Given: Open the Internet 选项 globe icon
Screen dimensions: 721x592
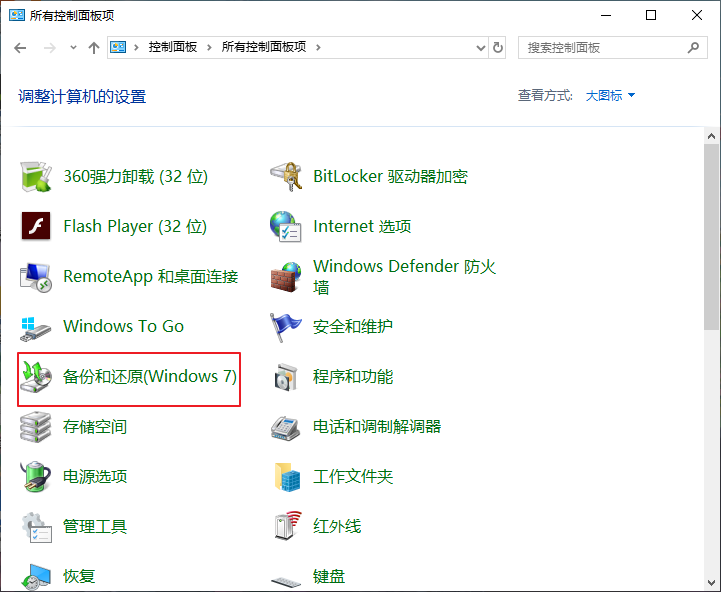Looking at the screenshot, I should coord(286,227).
